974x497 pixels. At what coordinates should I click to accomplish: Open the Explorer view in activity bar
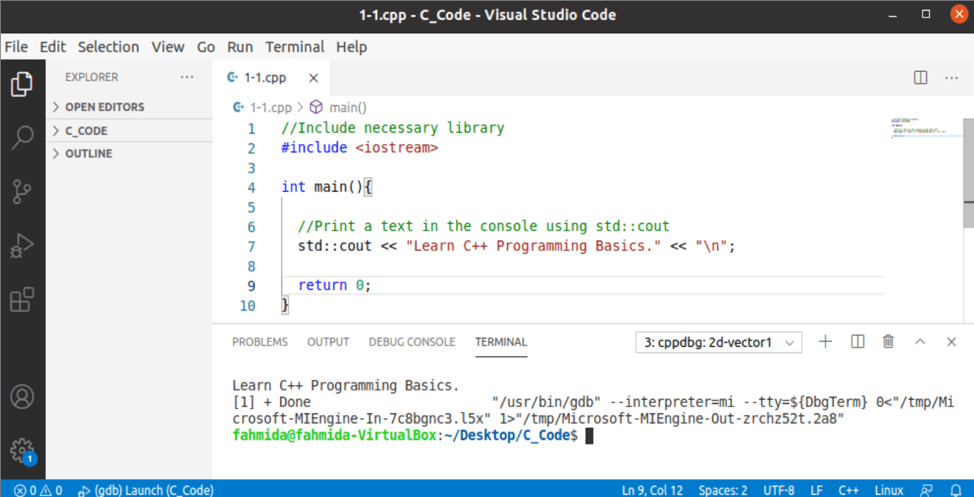click(22, 84)
